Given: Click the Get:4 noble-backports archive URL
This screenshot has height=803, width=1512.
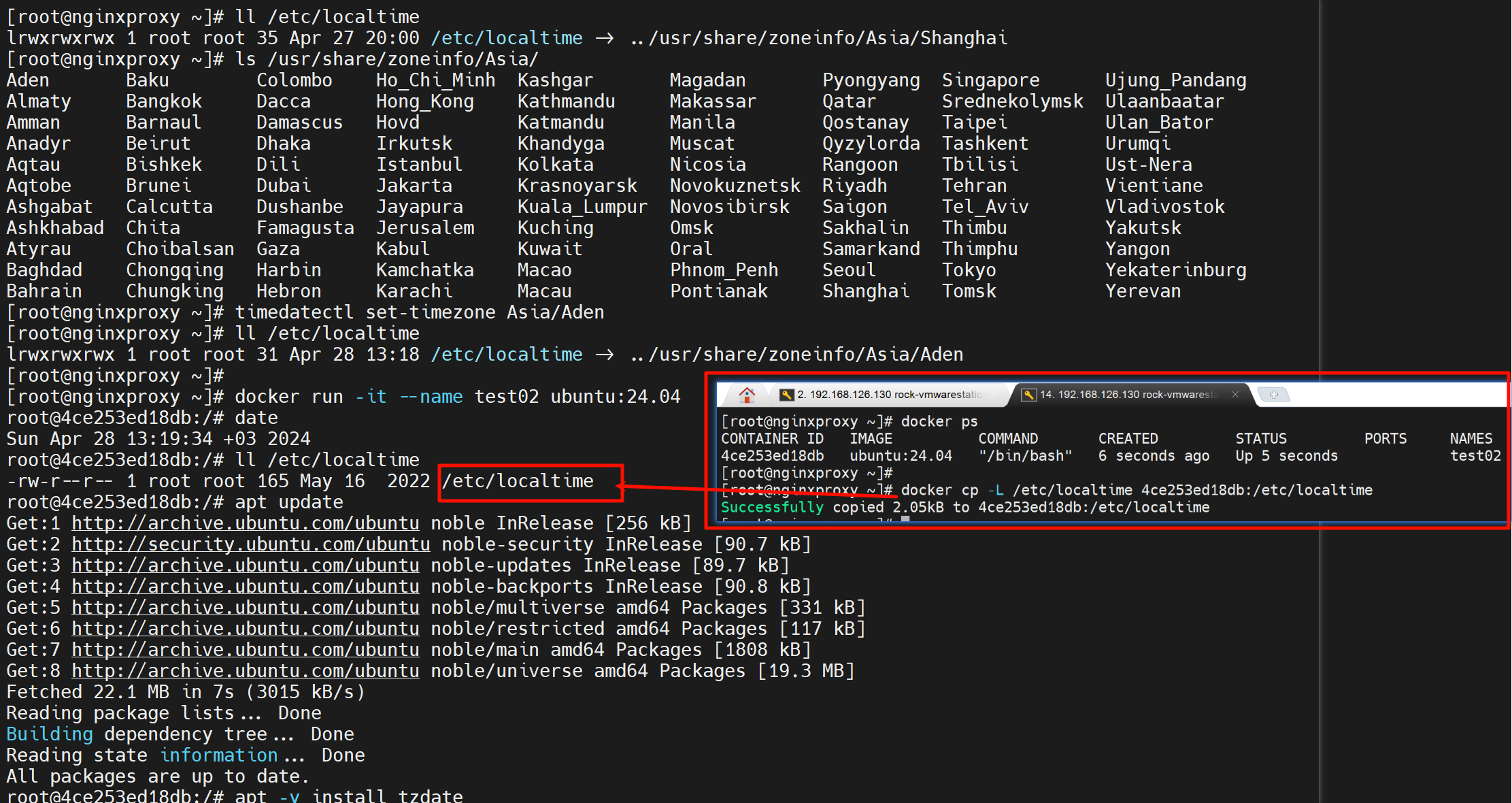Looking at the screenshot, I should pyautogui.click(x=246, y=587).
